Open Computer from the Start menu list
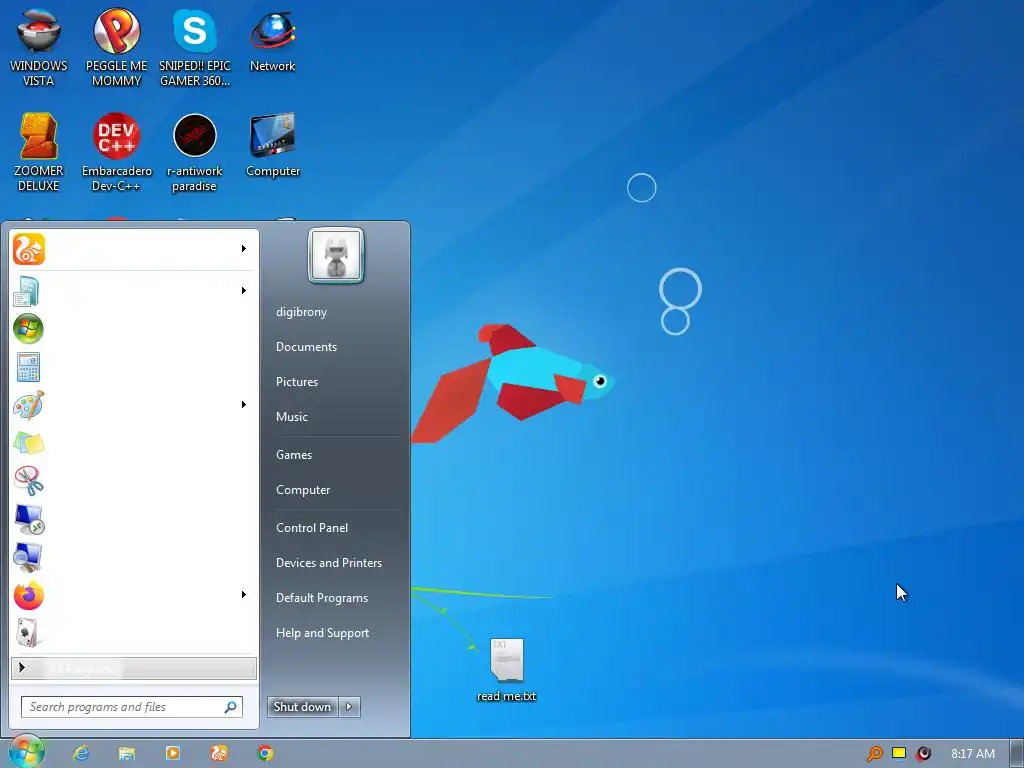 (303, 490)
